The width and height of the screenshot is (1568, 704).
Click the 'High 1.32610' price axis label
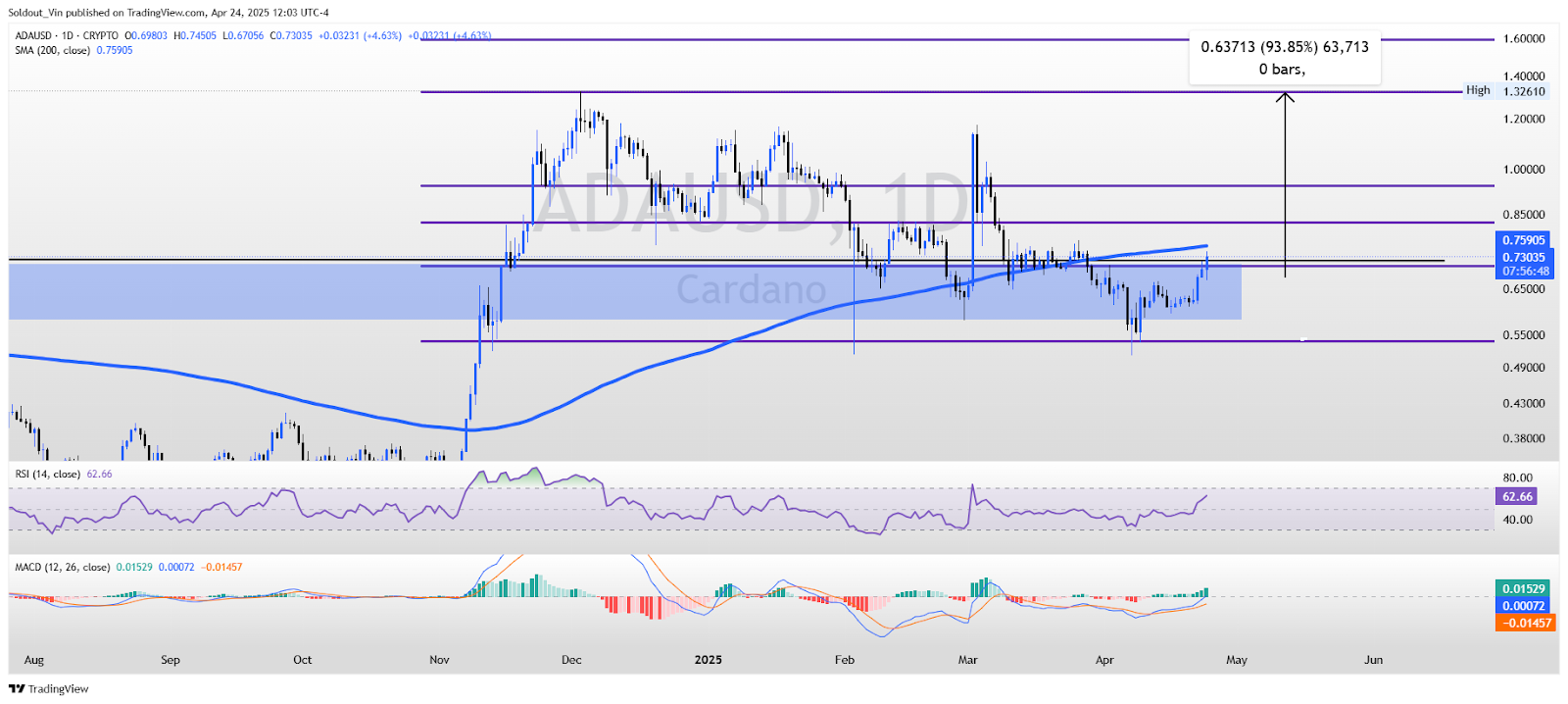[x=1505, y=90]
